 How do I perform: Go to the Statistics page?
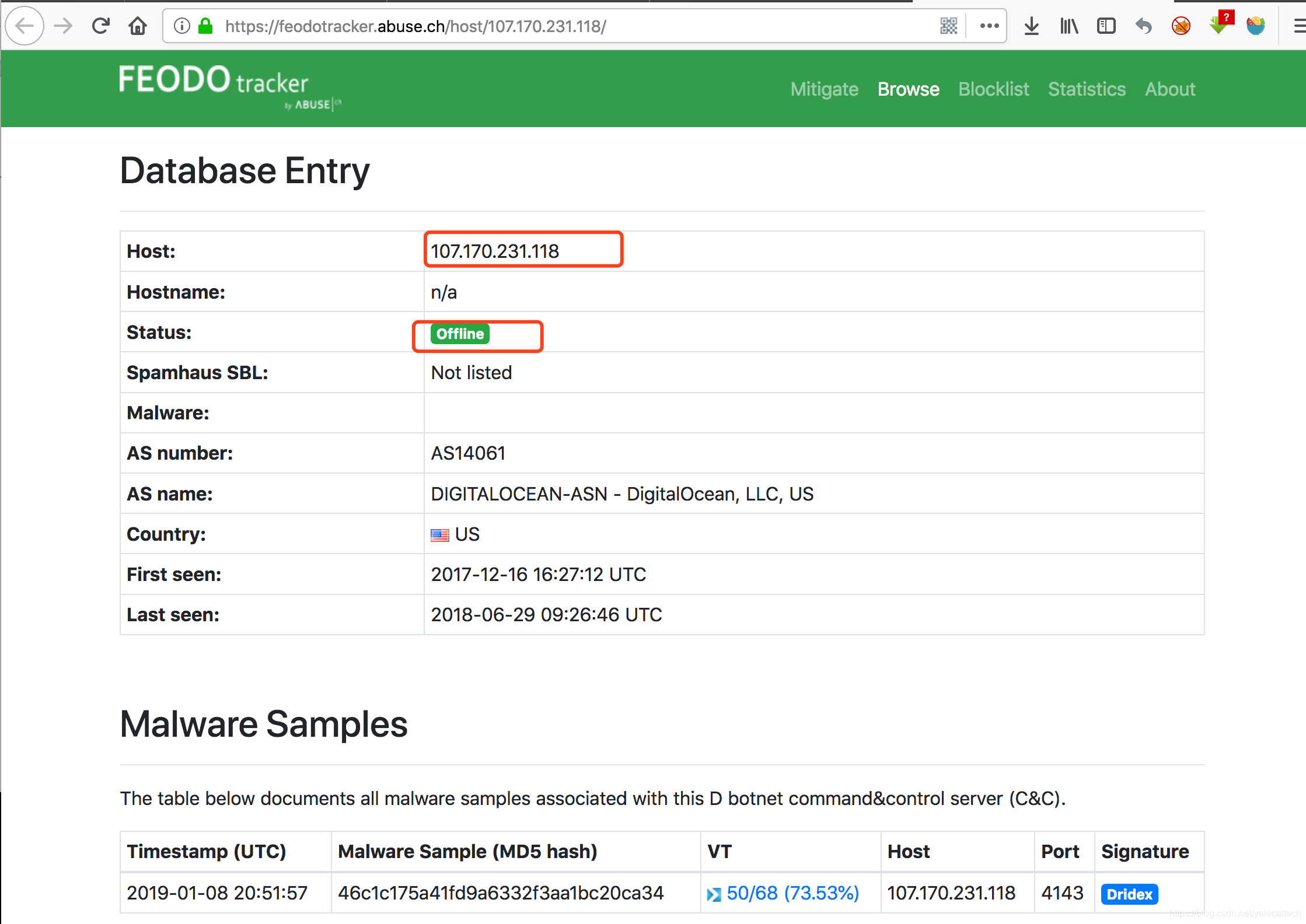coord(1087,89)
